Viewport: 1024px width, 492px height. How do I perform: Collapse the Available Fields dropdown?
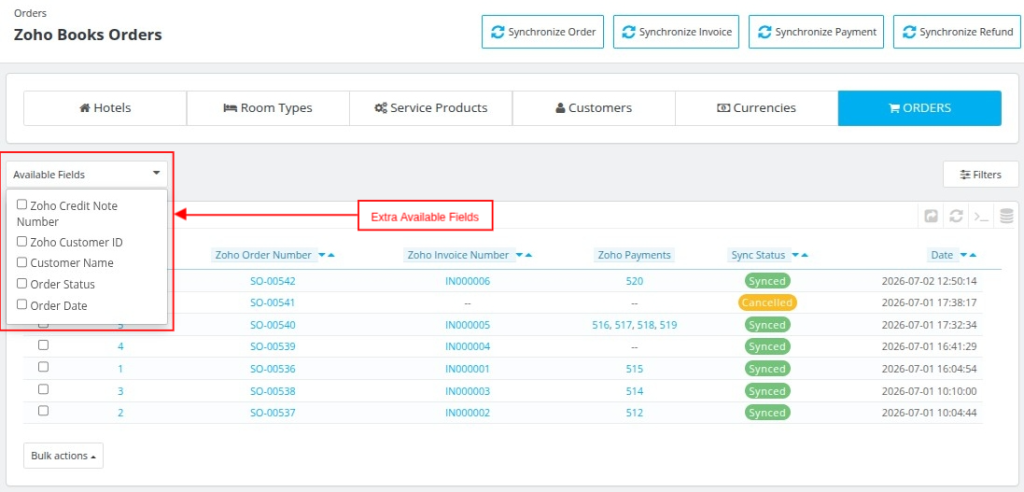click(87, 174)
